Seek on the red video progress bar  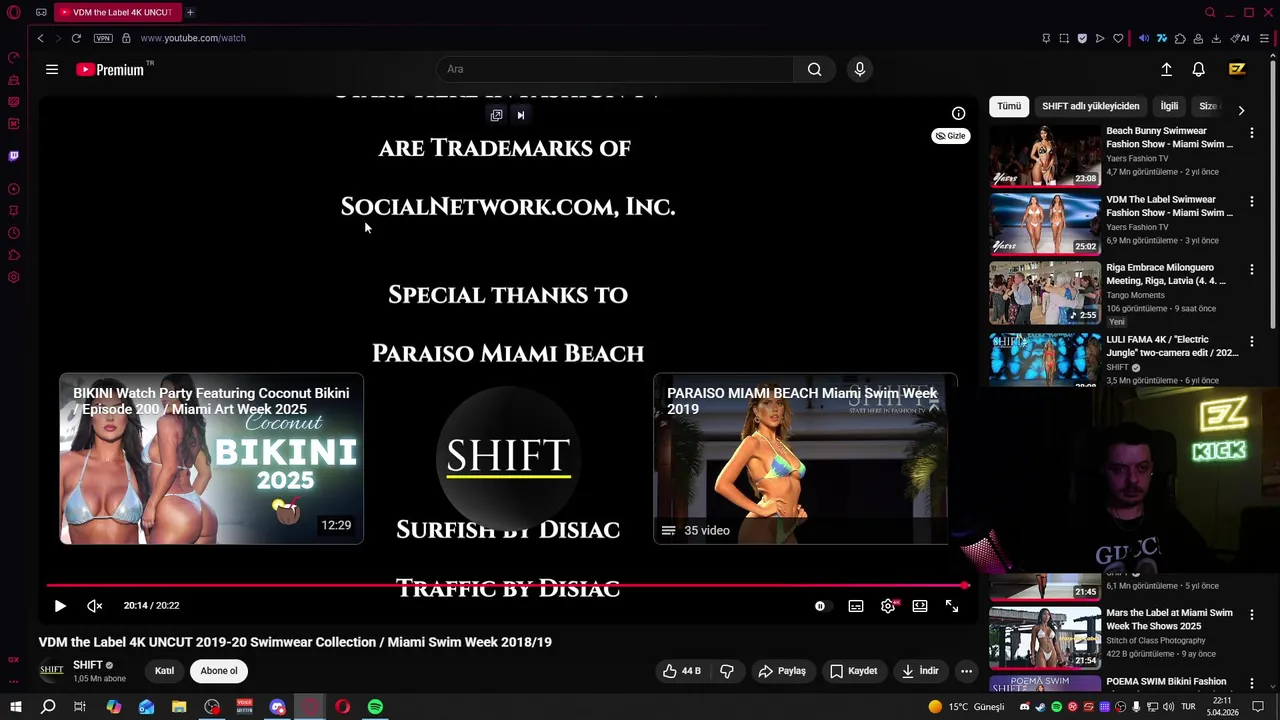pos(507,586)
